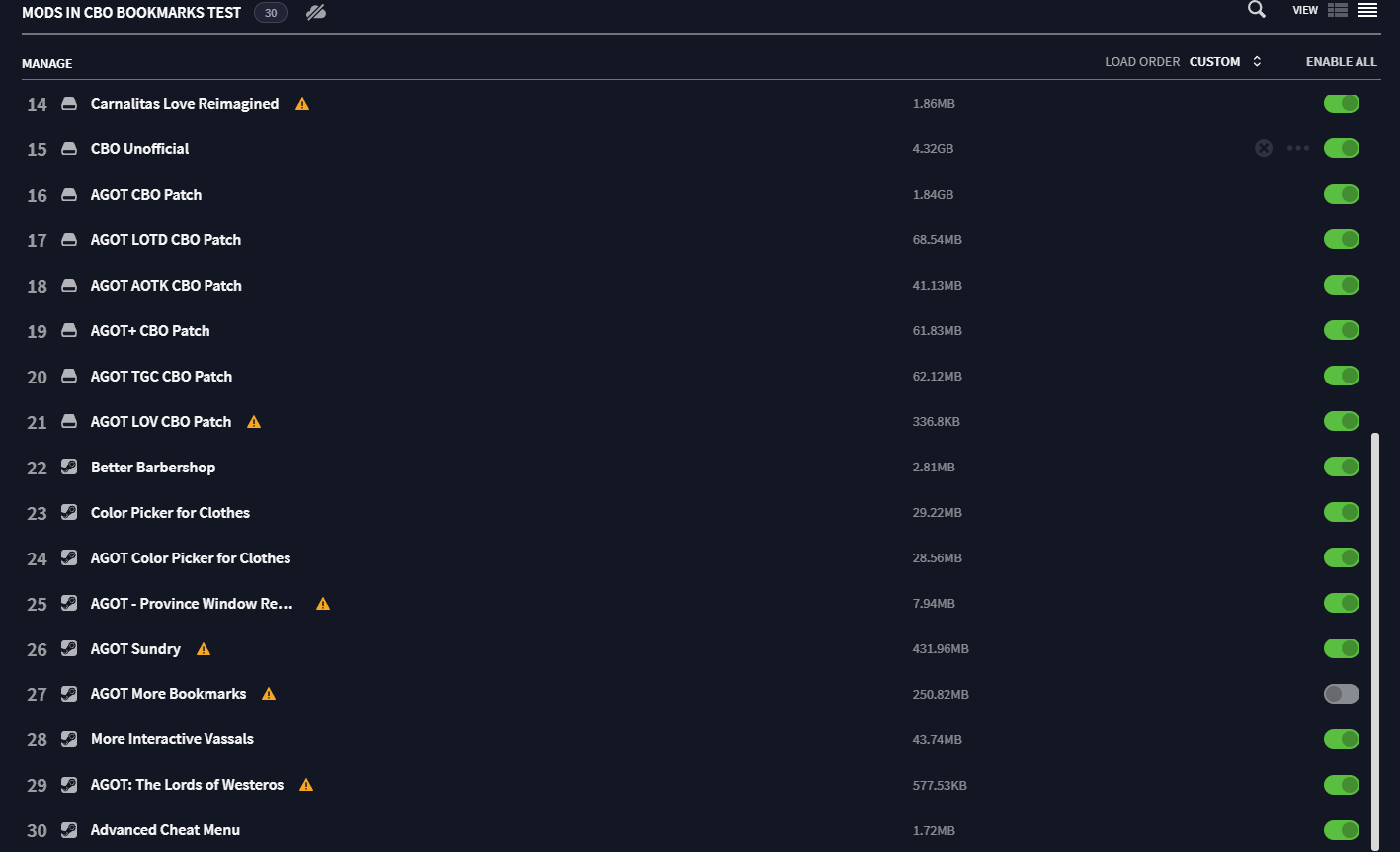Disable the Carnalitas Love Reimagined mod toggle
The width and height of the screenshot is (1400, 852).
coord(1342,103)
